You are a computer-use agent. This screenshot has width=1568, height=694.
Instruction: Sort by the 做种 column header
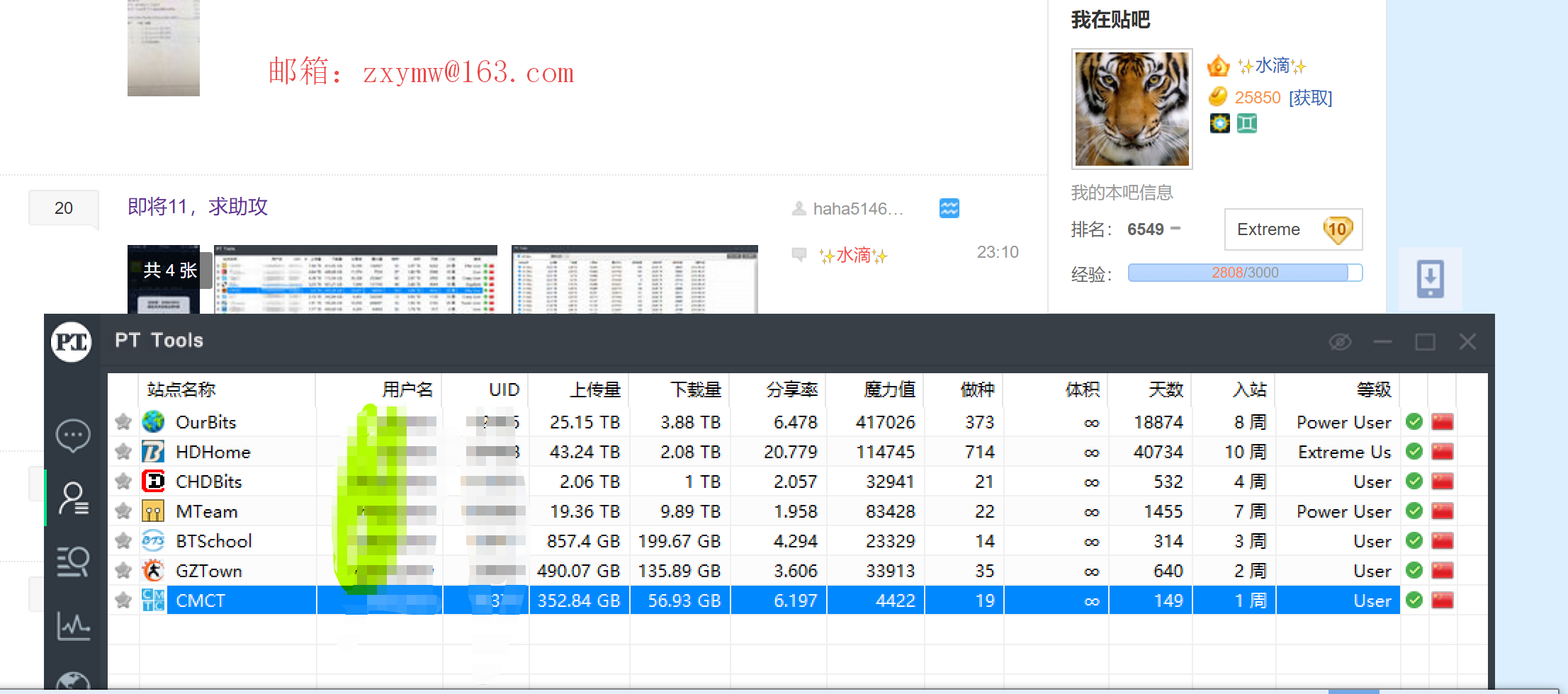(964, 389)
